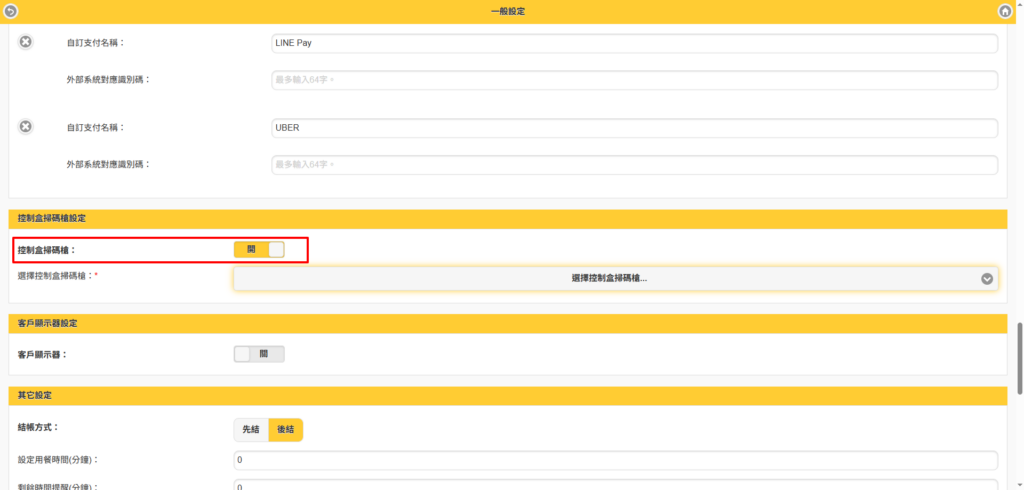Image resolution: width=1024 pixels, height=490 pixels.
Task: Remove the LINE Pay custom payment entry
Action: pyautogui.click(x=25, y=42)
